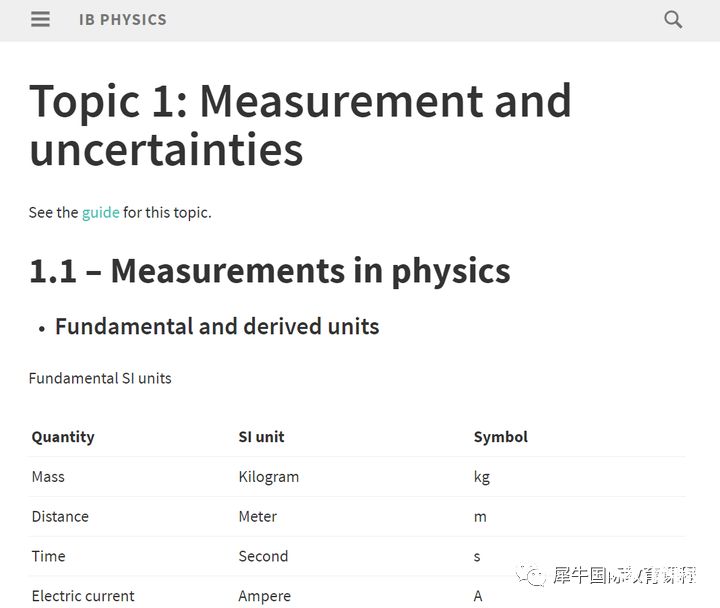This screenshot has height=608, width=720.
Task: Select the Distance table cell
Action: [x=60, y=517]
